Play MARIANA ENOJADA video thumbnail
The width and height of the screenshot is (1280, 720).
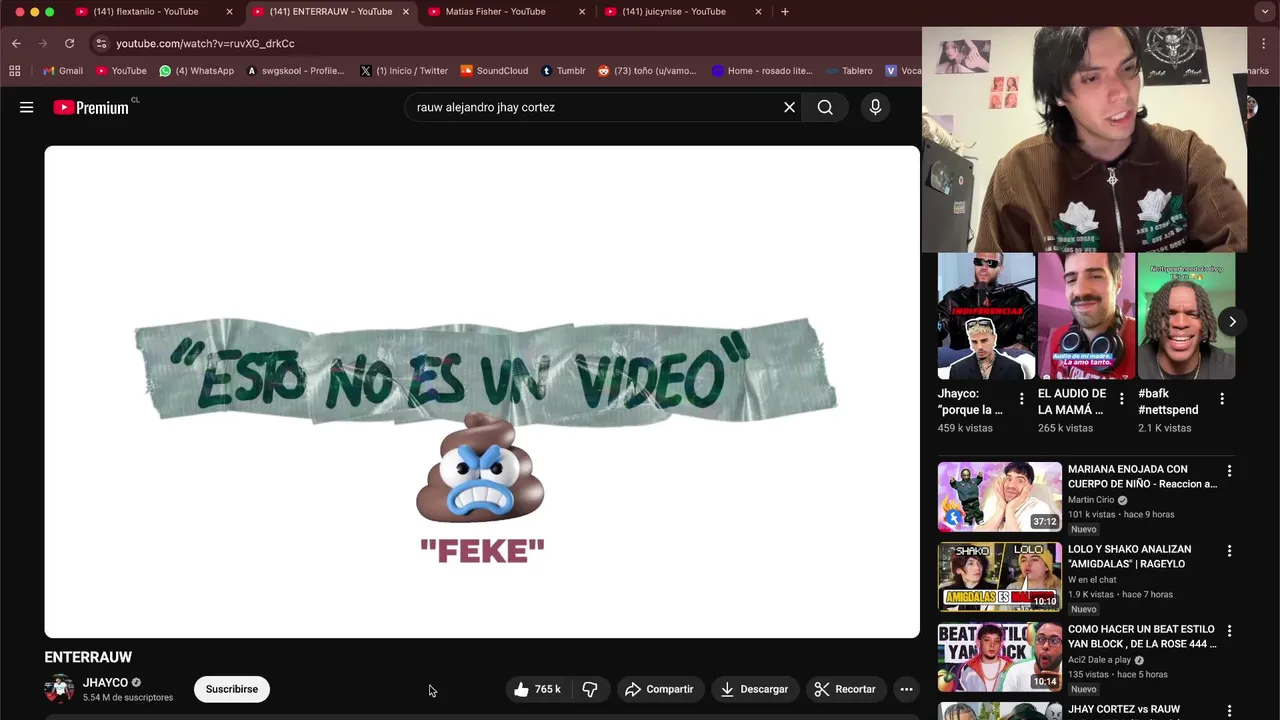[999, 496]
